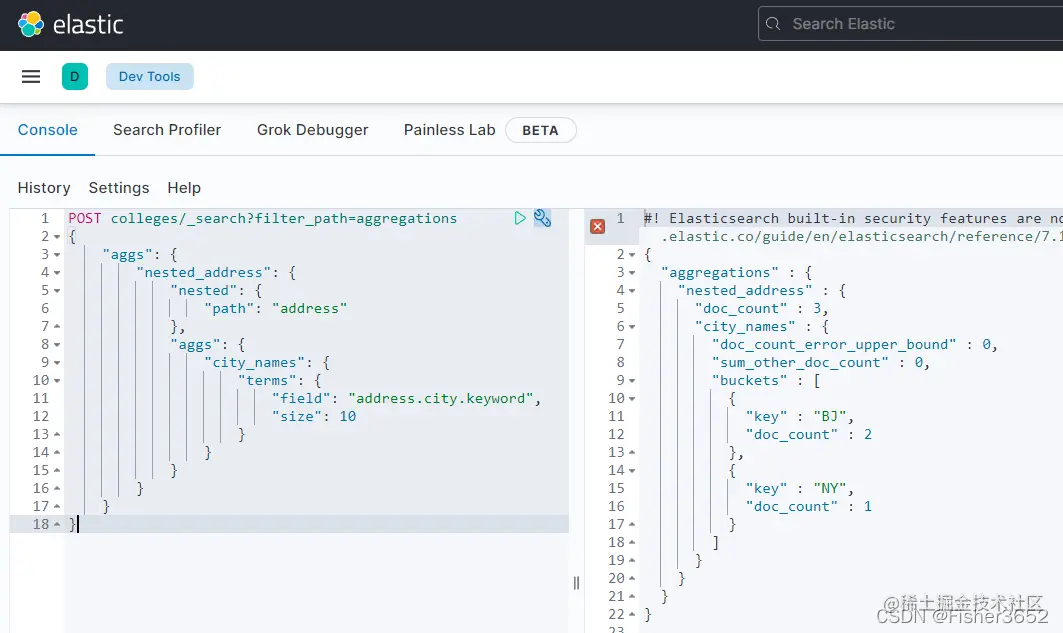Image resolution: width=1063 pixels, height=633 pixels.
Task: Click the last line 18 closing brace in request
Action: (x=72, y=524)
